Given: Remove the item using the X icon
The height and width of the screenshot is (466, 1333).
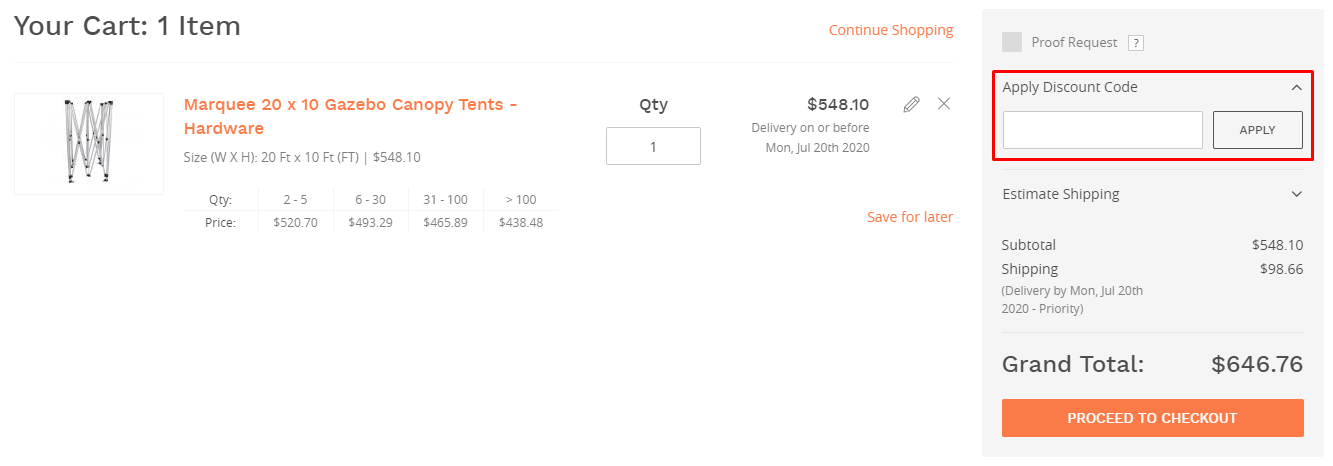Looking at the screenshot, I should 944,104.
